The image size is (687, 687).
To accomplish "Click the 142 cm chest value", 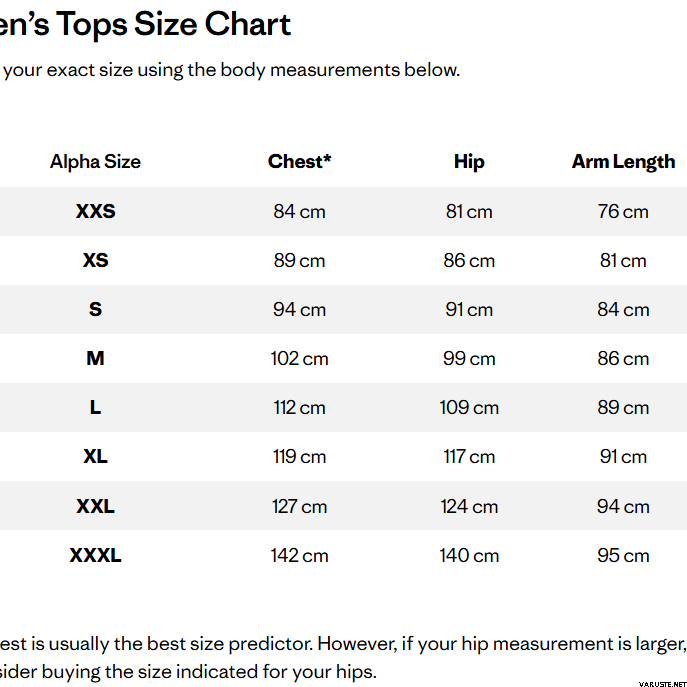I will [299, 556].
